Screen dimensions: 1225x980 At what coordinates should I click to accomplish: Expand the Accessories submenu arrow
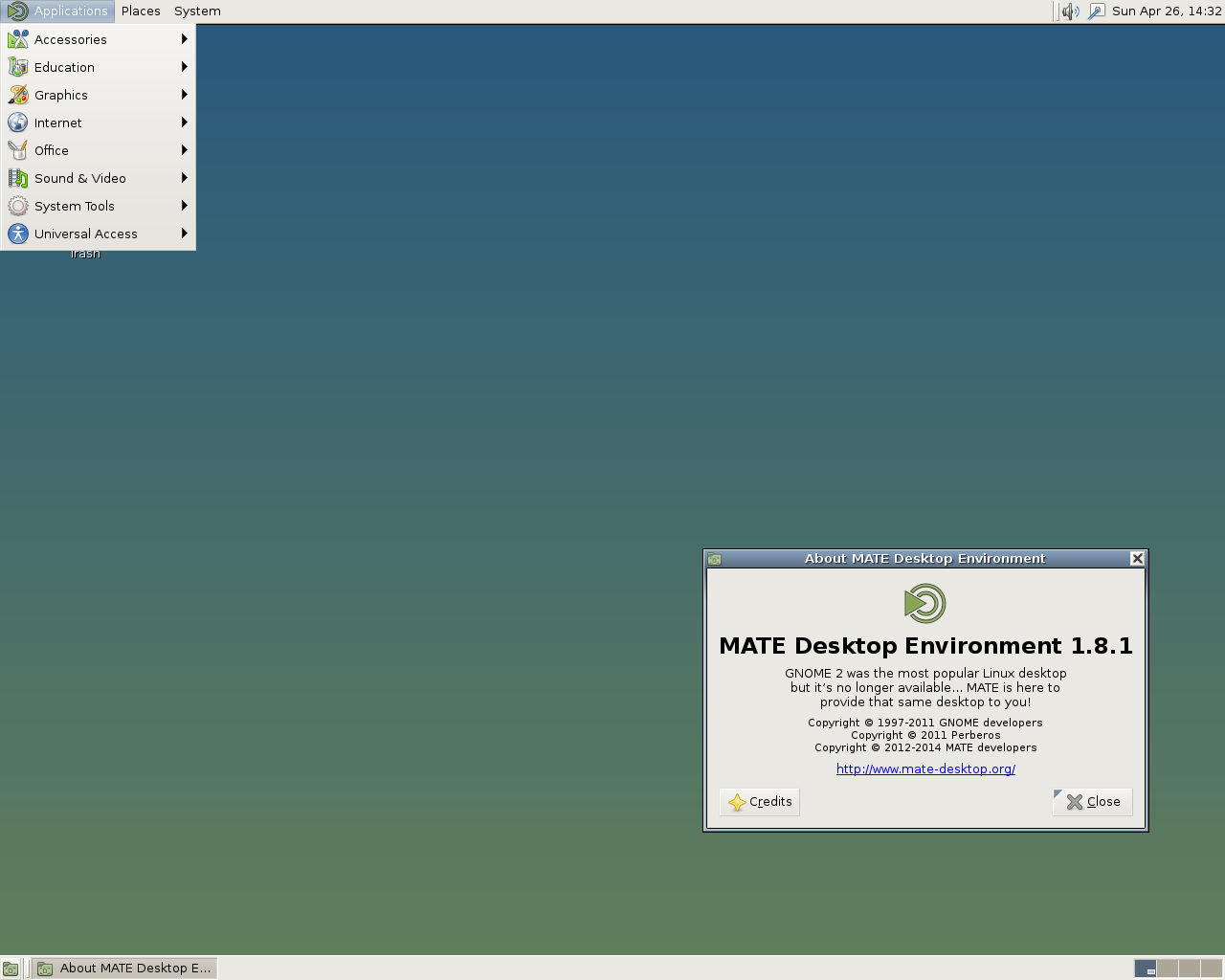click(x=184, y=39)
